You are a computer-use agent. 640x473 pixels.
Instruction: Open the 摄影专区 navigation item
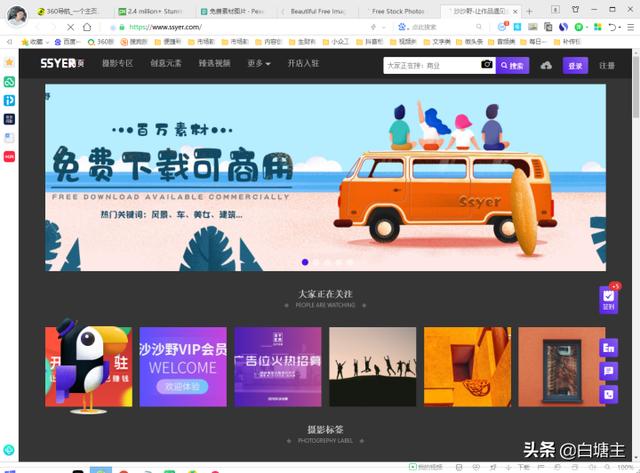point(118,63)
